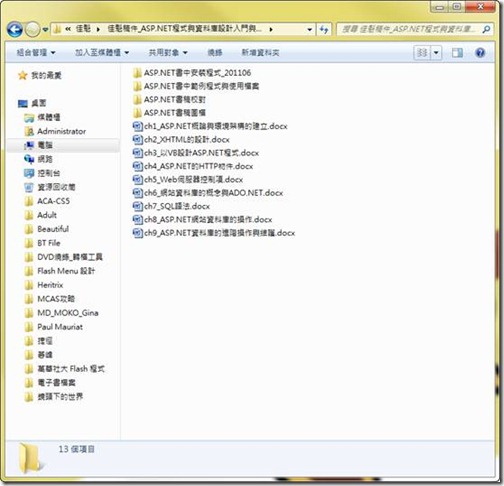The width and height of the screenshot is (504, 486).
Task: Open the recent pages dropdown beside Forward
Action: click(x=45, y=30)
